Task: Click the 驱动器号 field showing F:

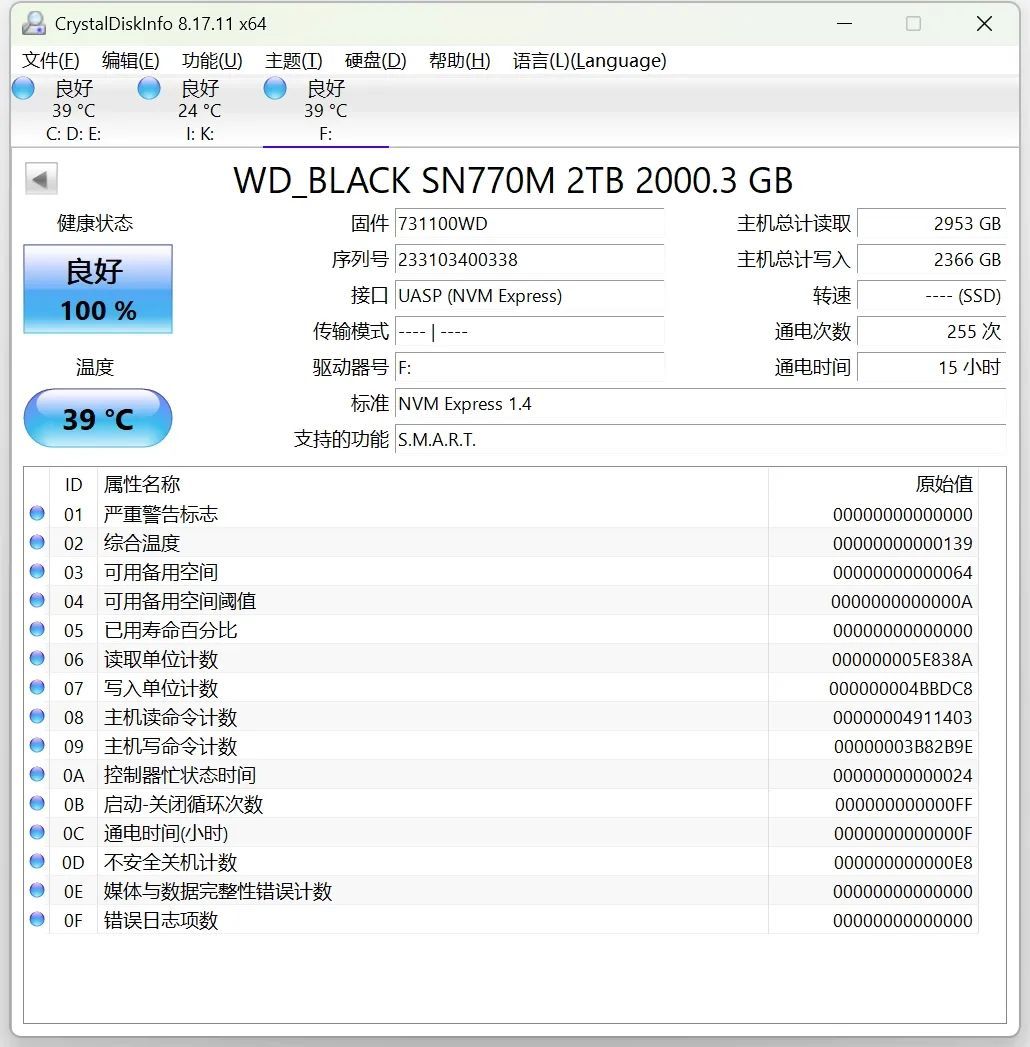Action: coord(529,367)
